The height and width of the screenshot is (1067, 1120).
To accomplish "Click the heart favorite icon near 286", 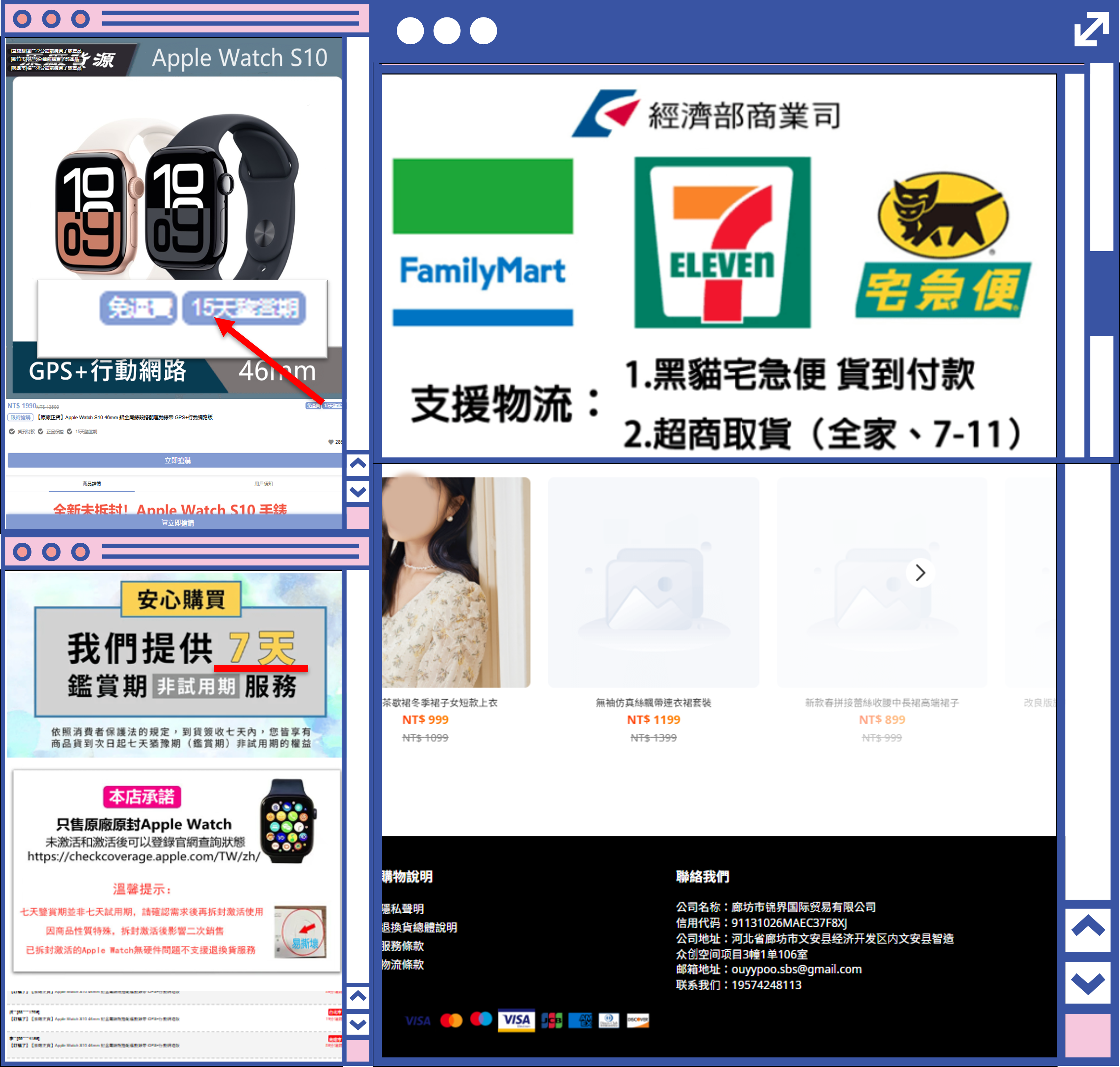I will [x=330, y=442].
